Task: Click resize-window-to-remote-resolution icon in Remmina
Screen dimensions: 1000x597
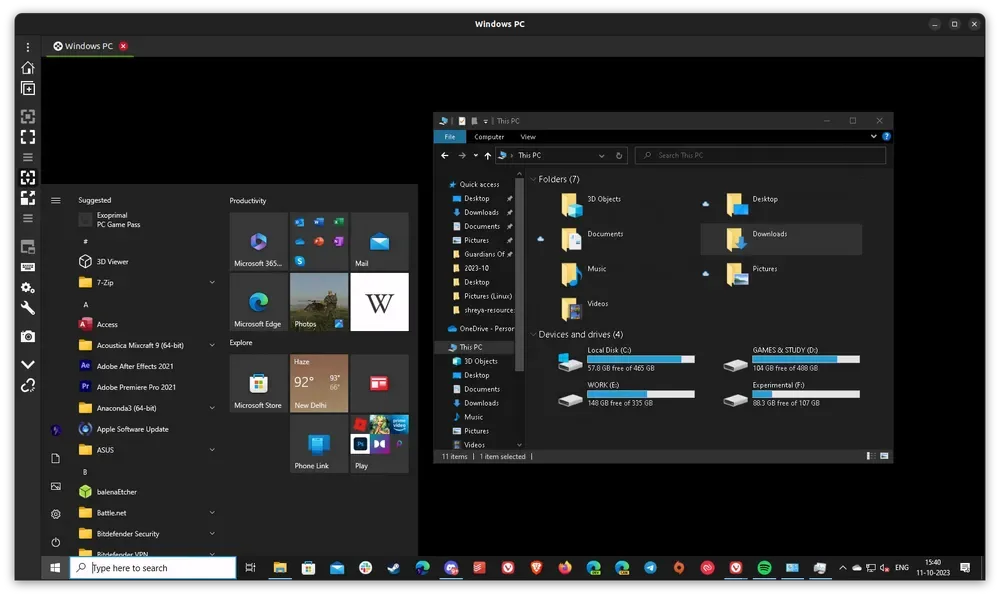Action: [27, 117]
